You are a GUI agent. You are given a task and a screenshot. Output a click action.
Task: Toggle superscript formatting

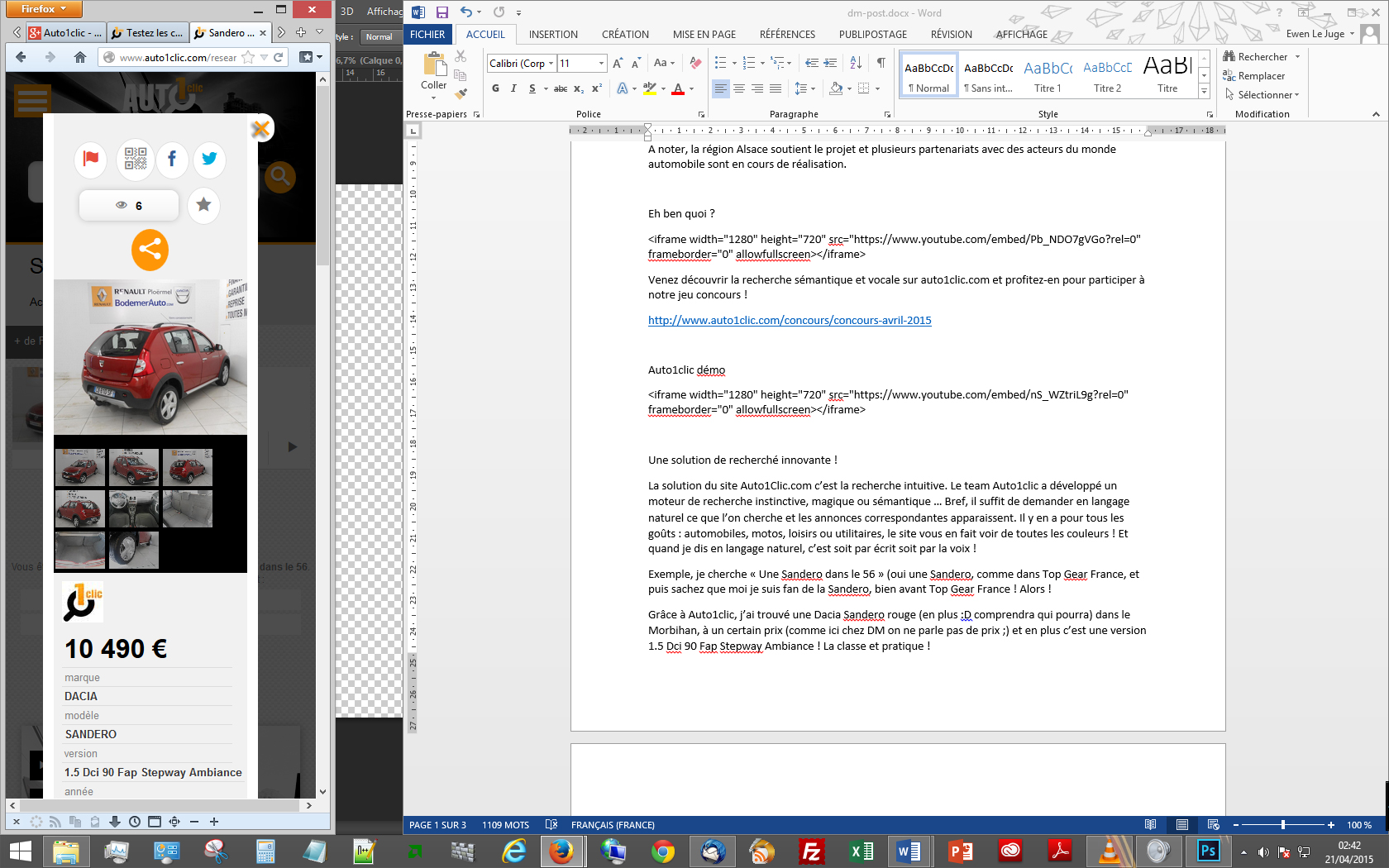(596, 88)
